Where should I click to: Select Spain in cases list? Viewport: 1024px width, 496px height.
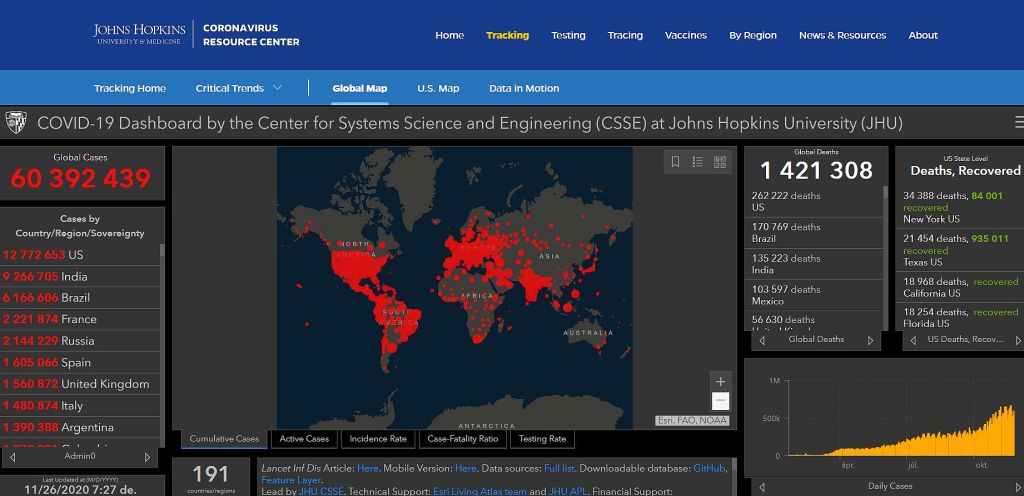(80, 362)
